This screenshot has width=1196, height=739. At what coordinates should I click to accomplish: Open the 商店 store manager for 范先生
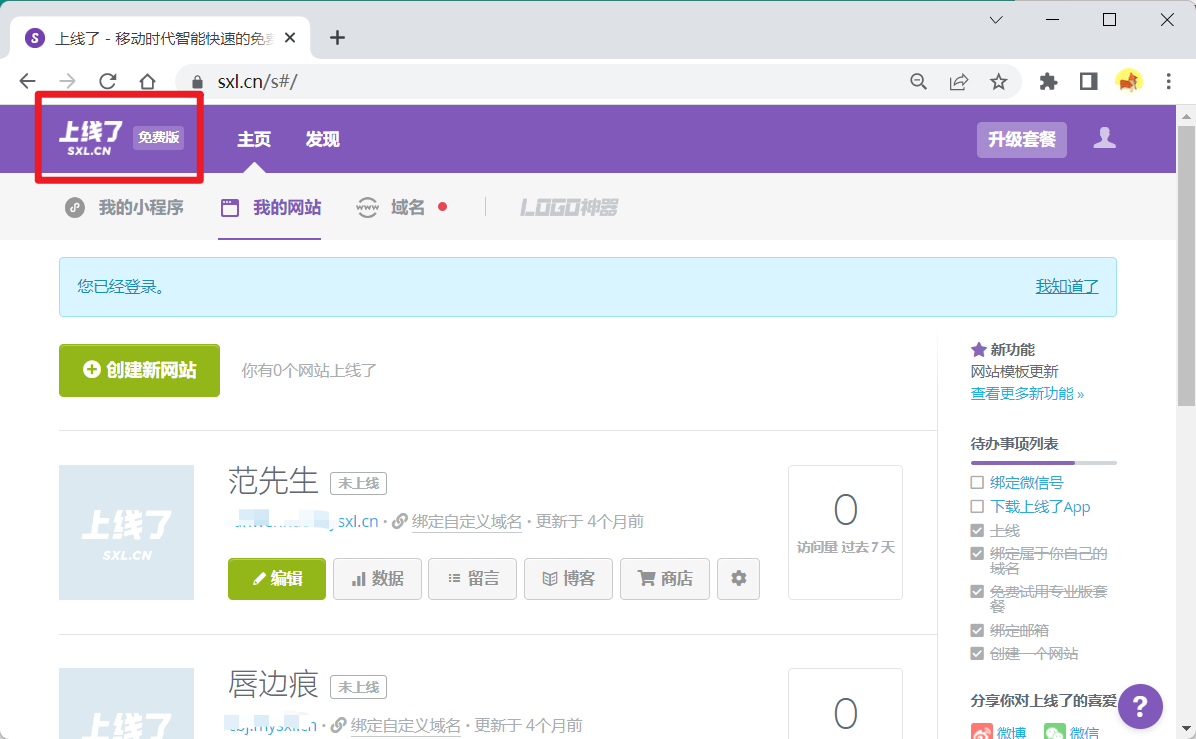click(664, 579)
